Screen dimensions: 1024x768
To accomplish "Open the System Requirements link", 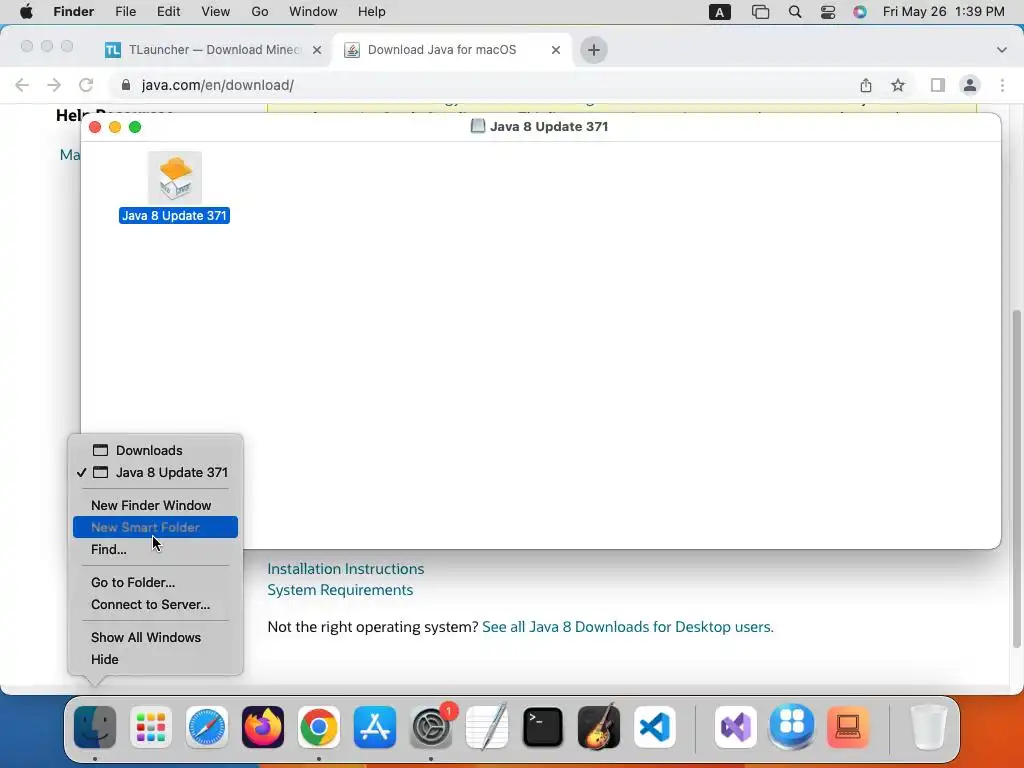I will [x=340, y=590].
